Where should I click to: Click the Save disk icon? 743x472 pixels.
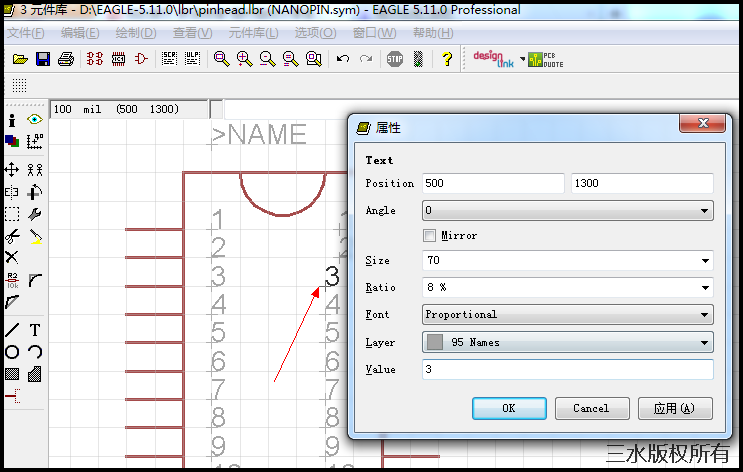tap(43, 59)
